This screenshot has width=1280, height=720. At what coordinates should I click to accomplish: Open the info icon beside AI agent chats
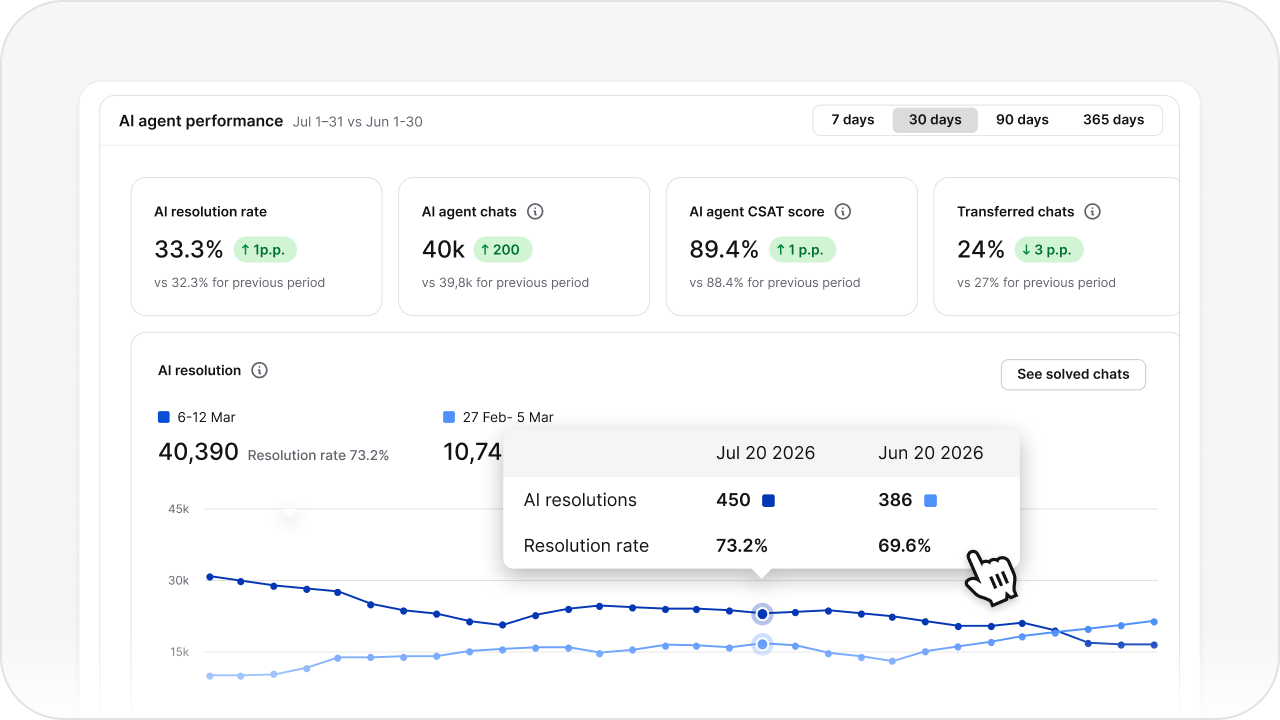tap(535, 211)
